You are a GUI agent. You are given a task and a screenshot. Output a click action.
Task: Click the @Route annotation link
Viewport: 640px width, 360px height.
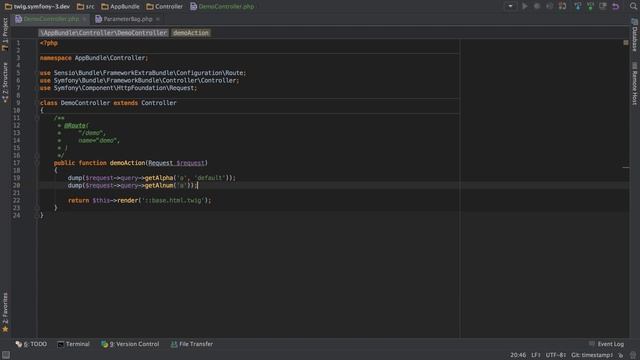click(x=75, y=126)
